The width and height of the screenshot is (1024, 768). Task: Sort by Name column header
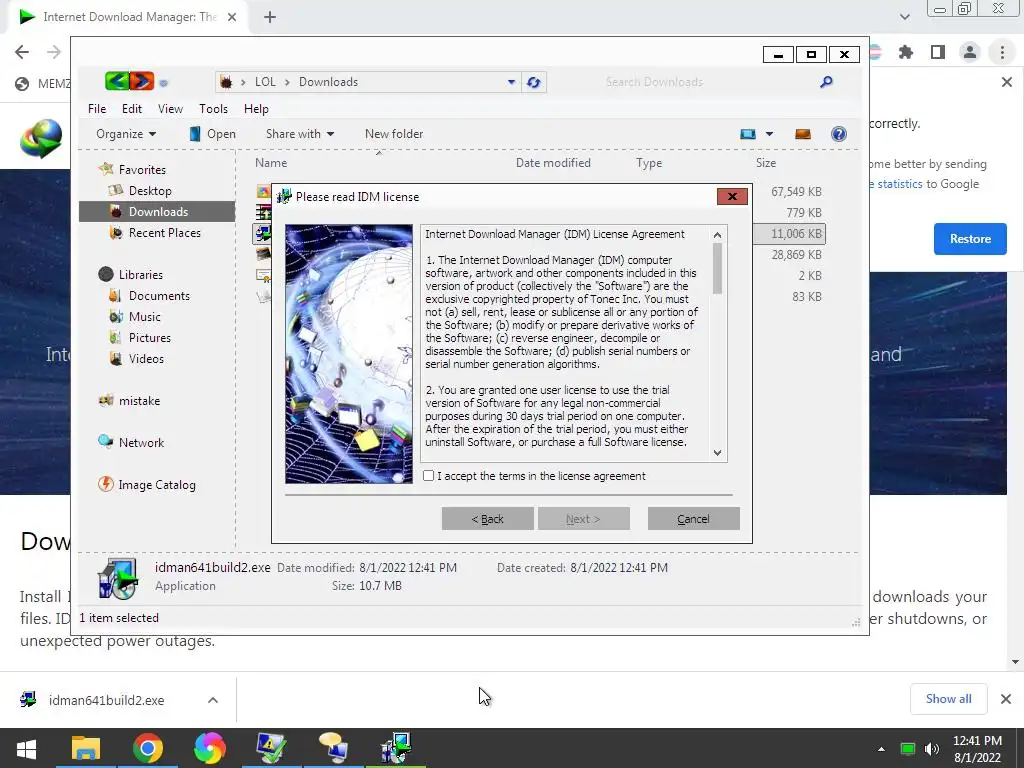tap(271, 163)
